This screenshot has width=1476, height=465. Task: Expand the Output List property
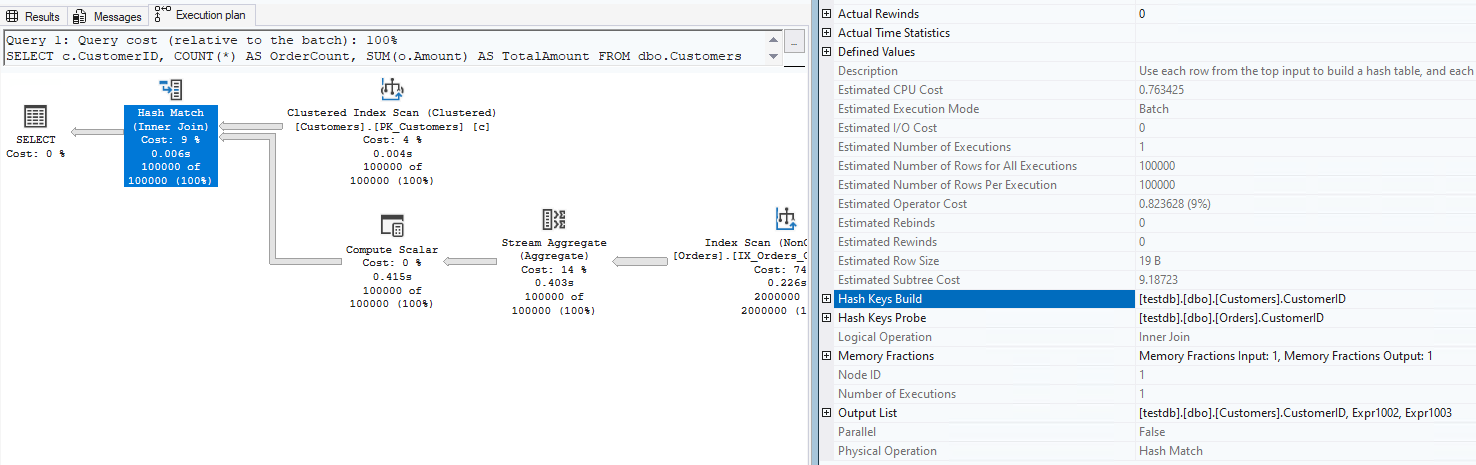(x=826, y=413)
